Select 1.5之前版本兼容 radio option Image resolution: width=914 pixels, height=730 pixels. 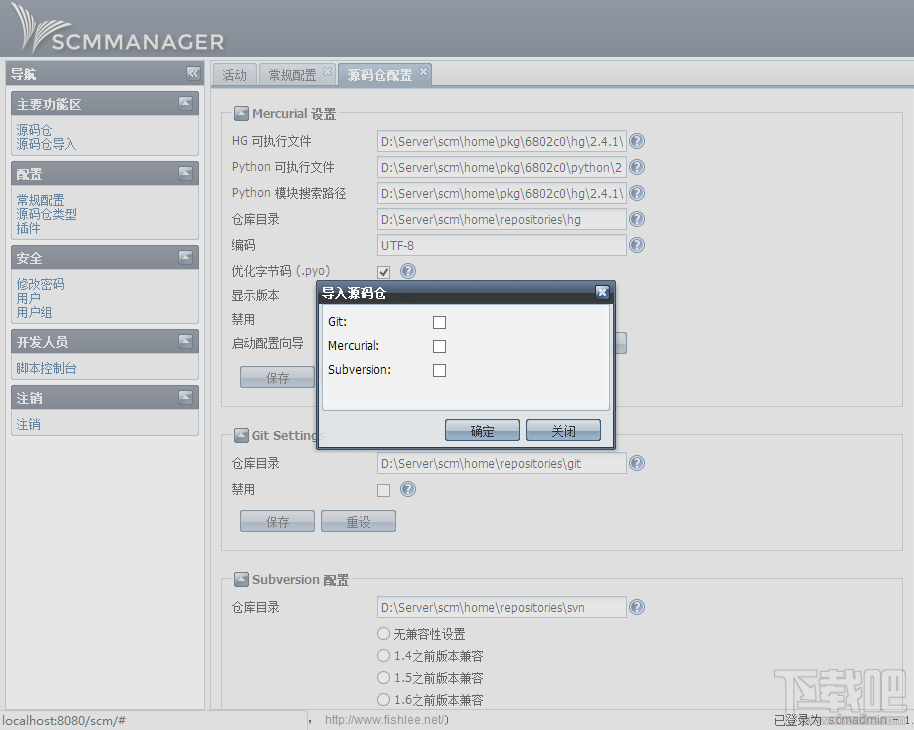click(383, 678)
